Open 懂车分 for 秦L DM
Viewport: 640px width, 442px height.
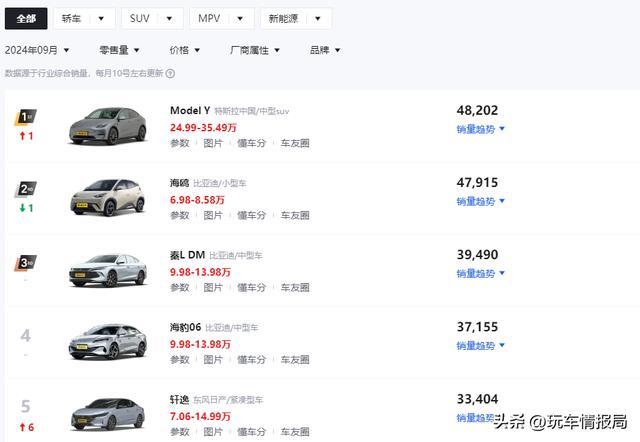pyautogui.click(x=251, y=288)
